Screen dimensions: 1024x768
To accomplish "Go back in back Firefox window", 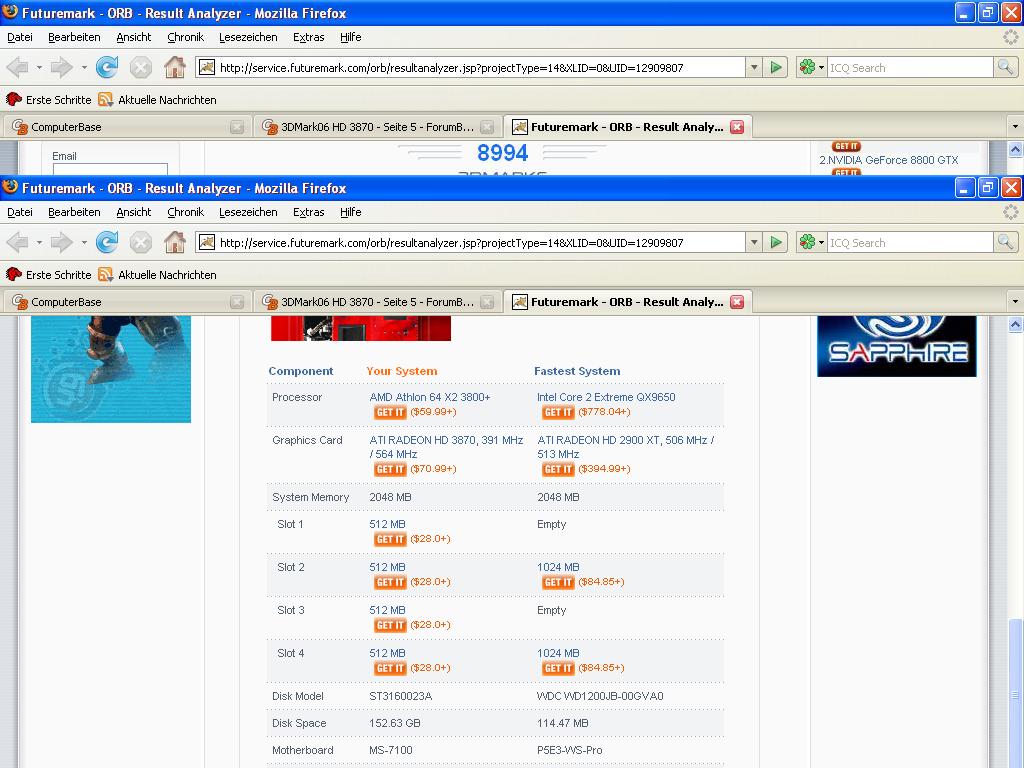I will pyautogui.click(x=18, y=67).
